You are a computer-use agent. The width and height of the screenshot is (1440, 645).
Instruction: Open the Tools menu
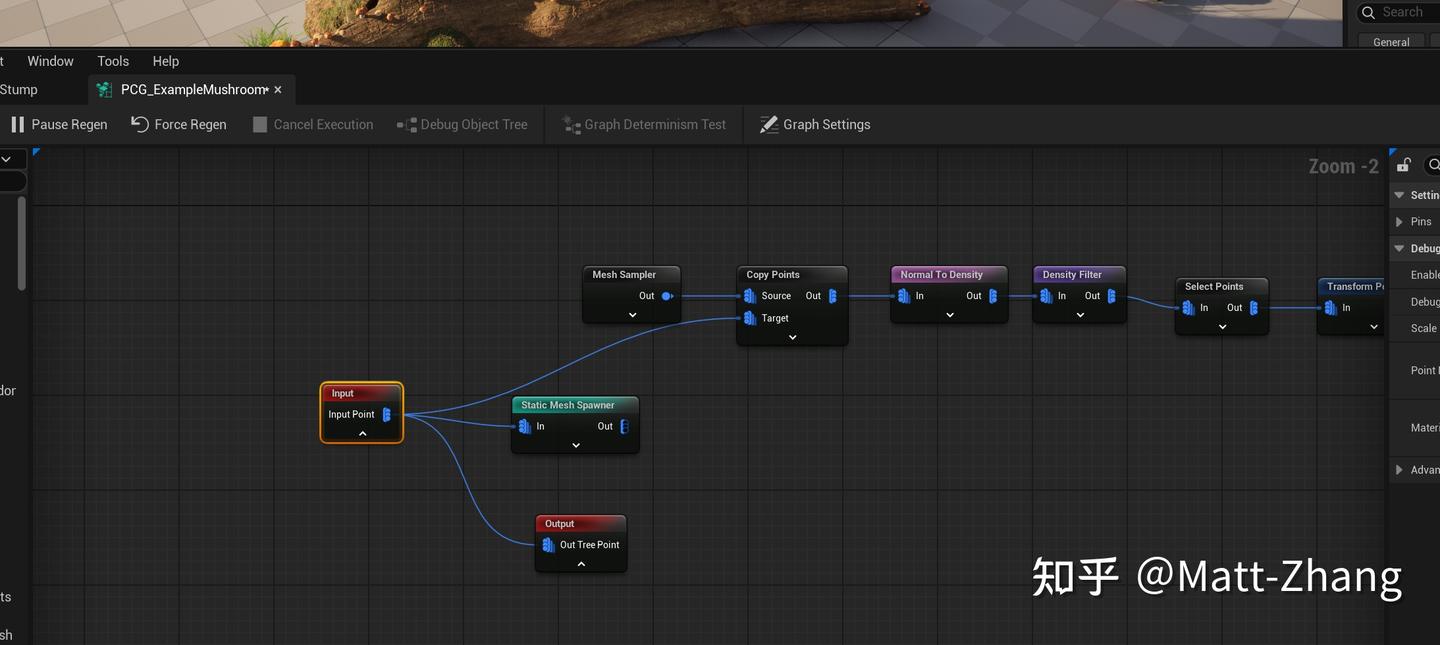click(113, 61)
